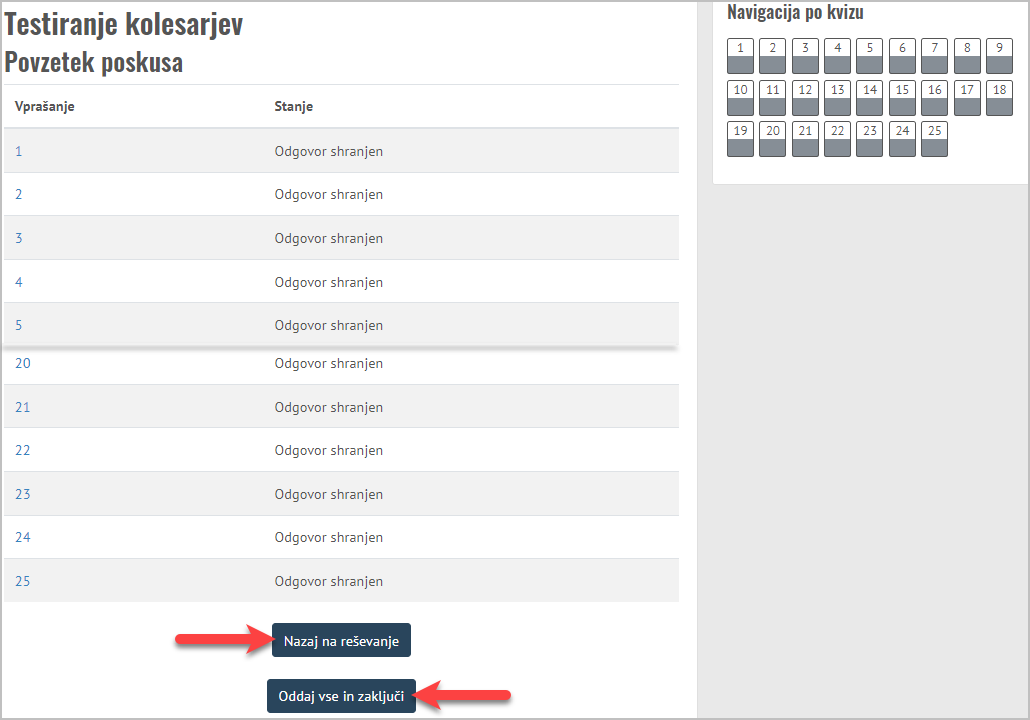Go to question 2 in quiz navigation

[x=772, y=56]
